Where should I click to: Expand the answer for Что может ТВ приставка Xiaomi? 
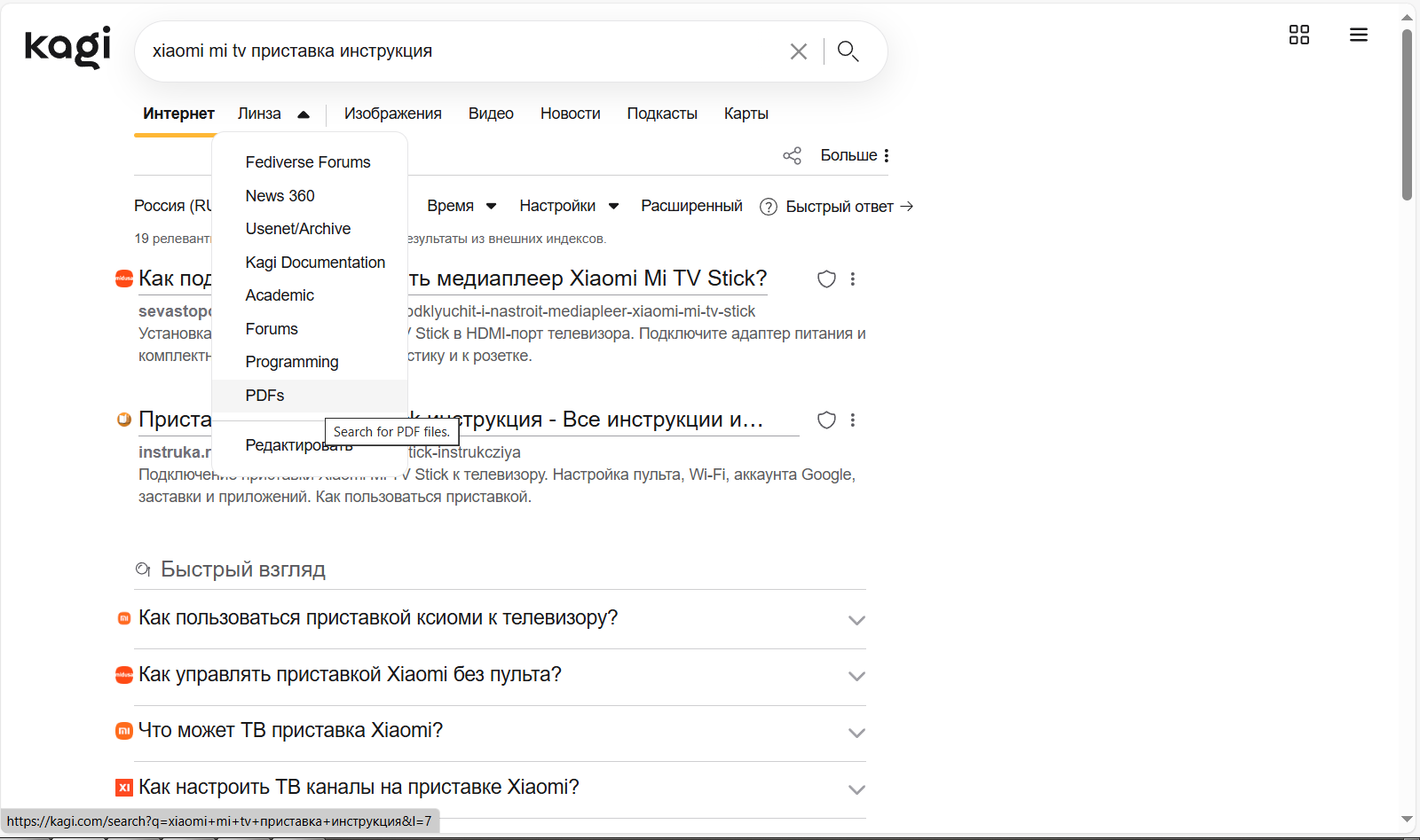[856, 734]
